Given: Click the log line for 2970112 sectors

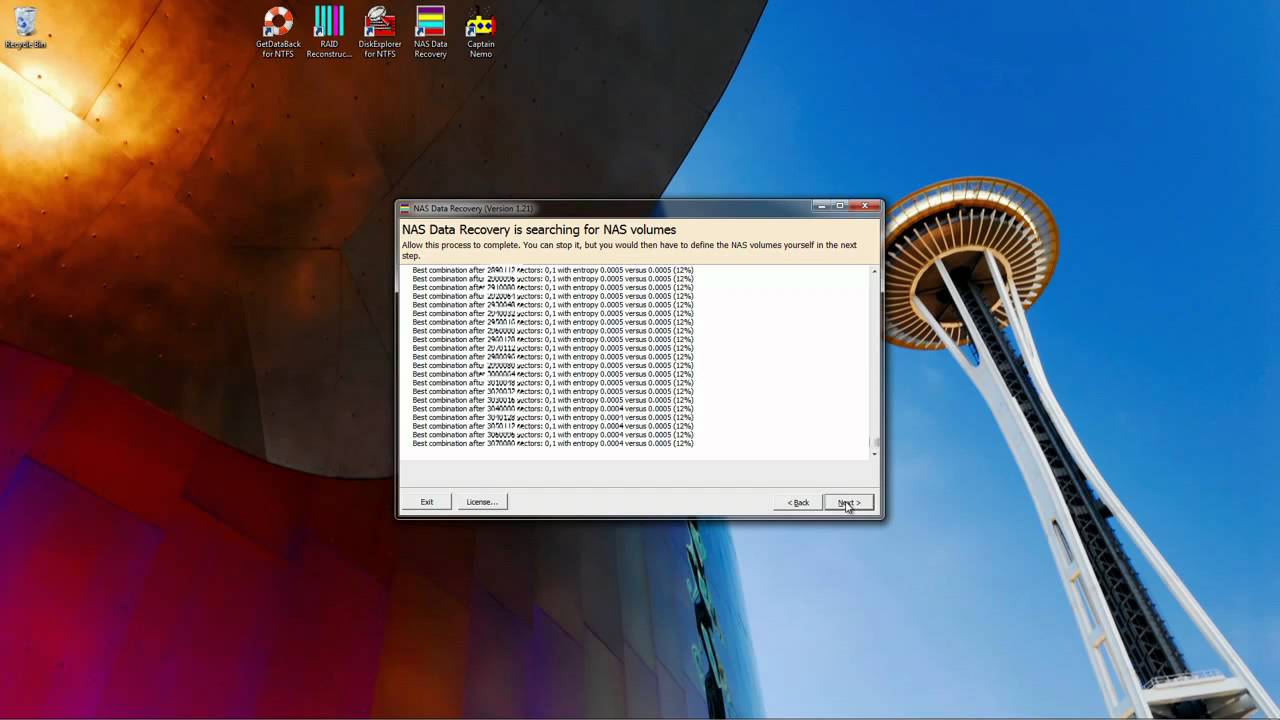Looking at the screenshot, I should point(553,348).
